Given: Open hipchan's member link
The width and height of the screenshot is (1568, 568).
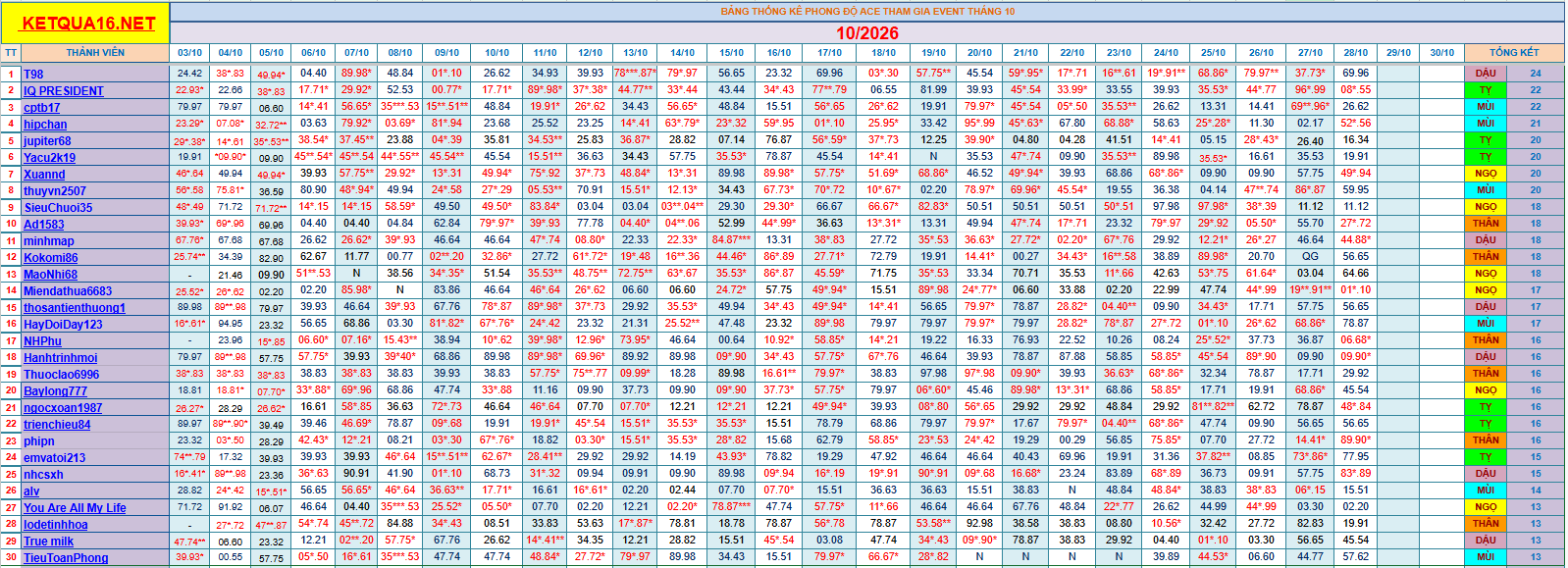Looking at the screenshot, I should 45,125.
